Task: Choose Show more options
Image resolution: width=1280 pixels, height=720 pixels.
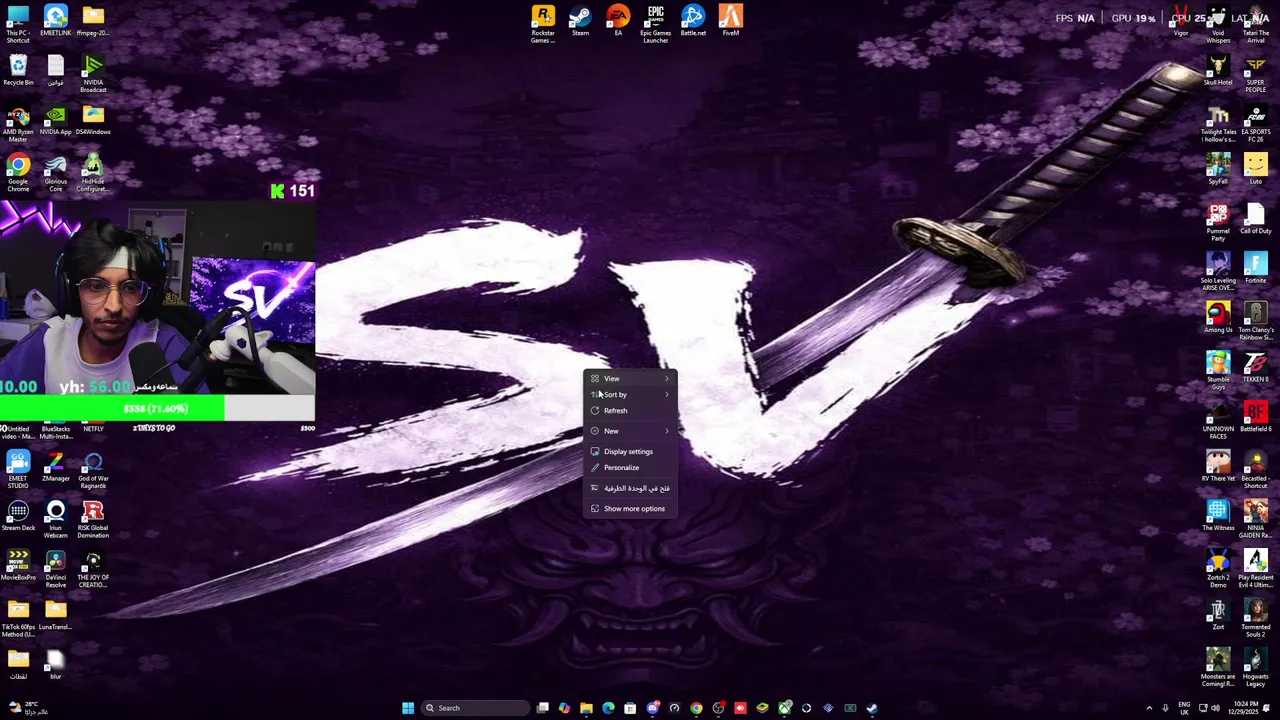Action: (x=630, y=508)
